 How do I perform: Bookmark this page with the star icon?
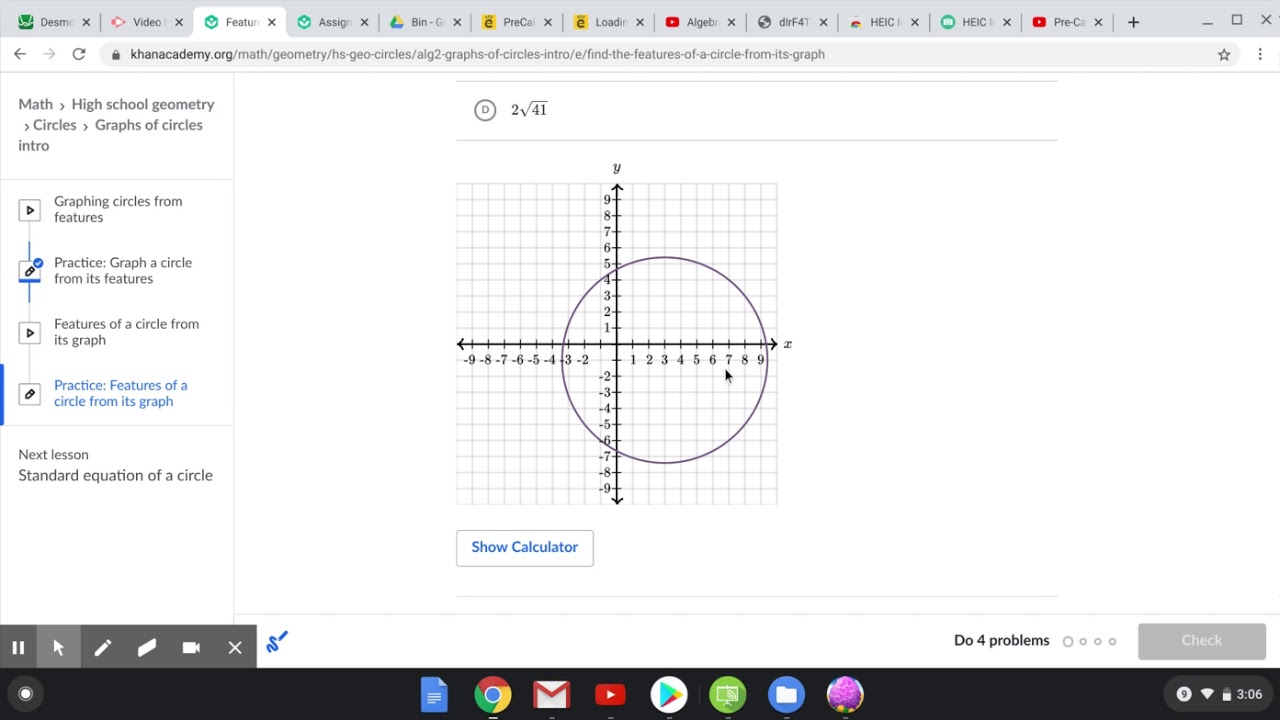(x=1224, y=55)
